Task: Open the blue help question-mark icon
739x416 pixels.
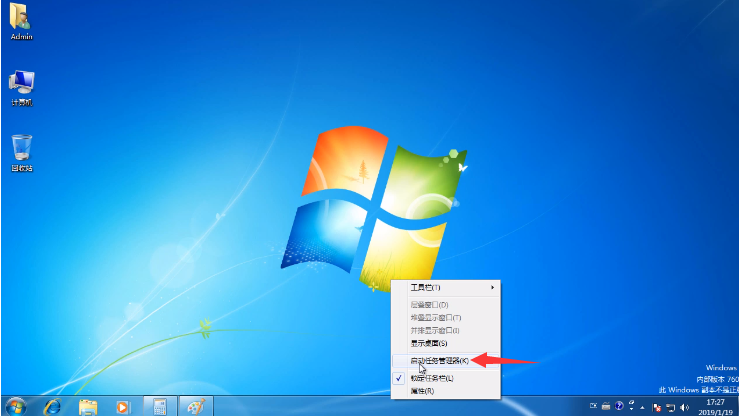Action: point(619,406)
